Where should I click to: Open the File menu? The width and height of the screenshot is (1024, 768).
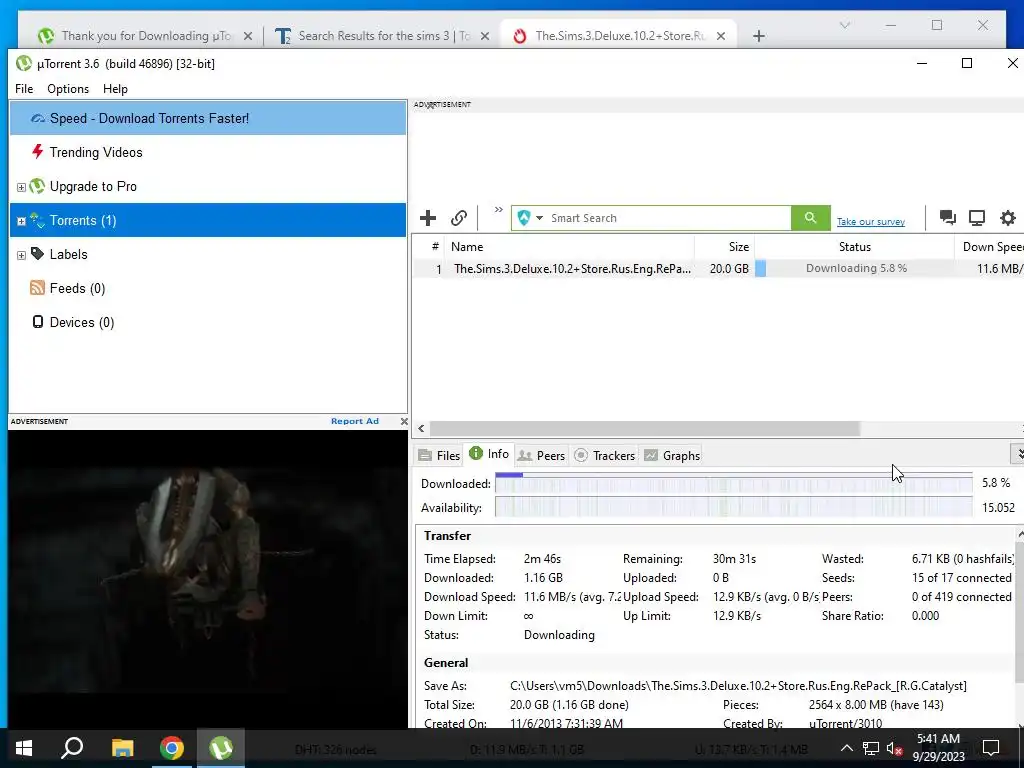(24, 89)
